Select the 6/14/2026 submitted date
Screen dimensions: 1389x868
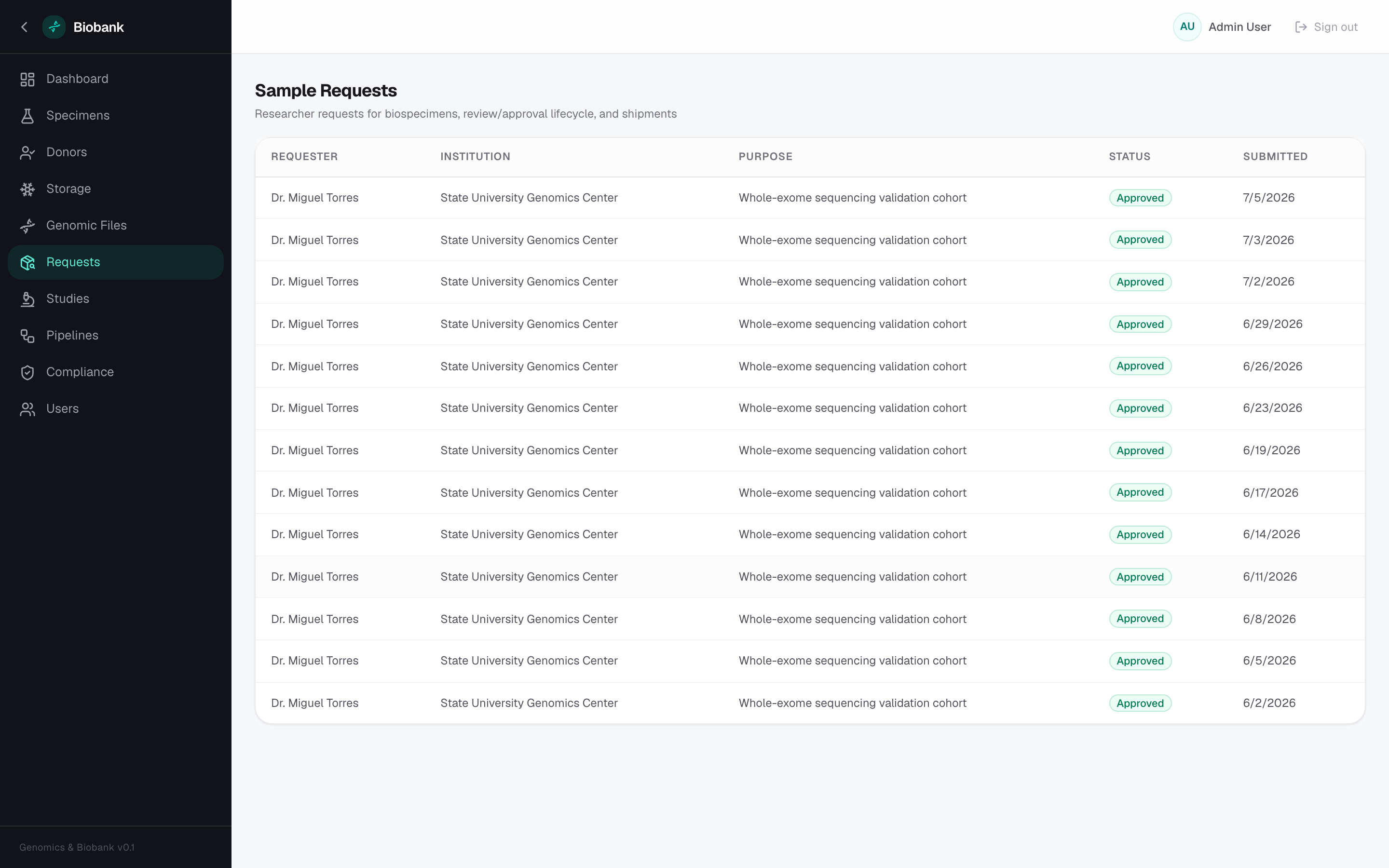(x=1271, y=534)
